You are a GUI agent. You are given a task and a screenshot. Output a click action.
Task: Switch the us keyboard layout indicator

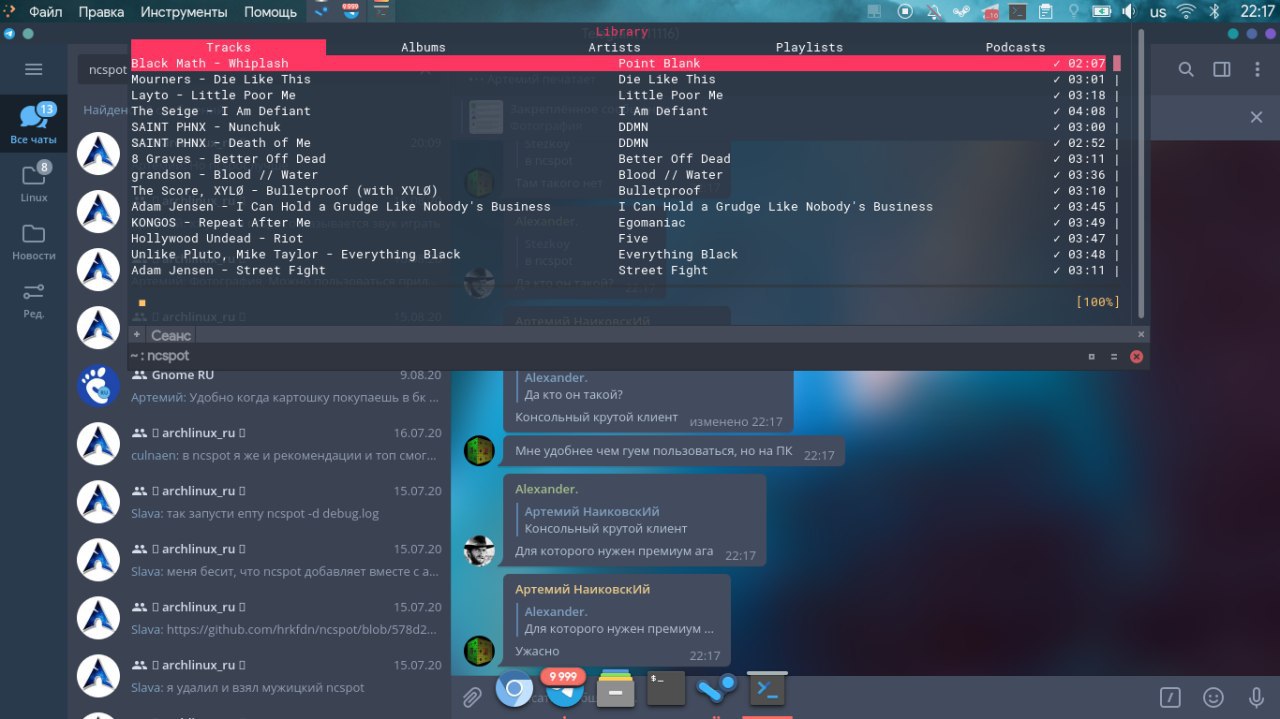click(x=1158, y=12)
